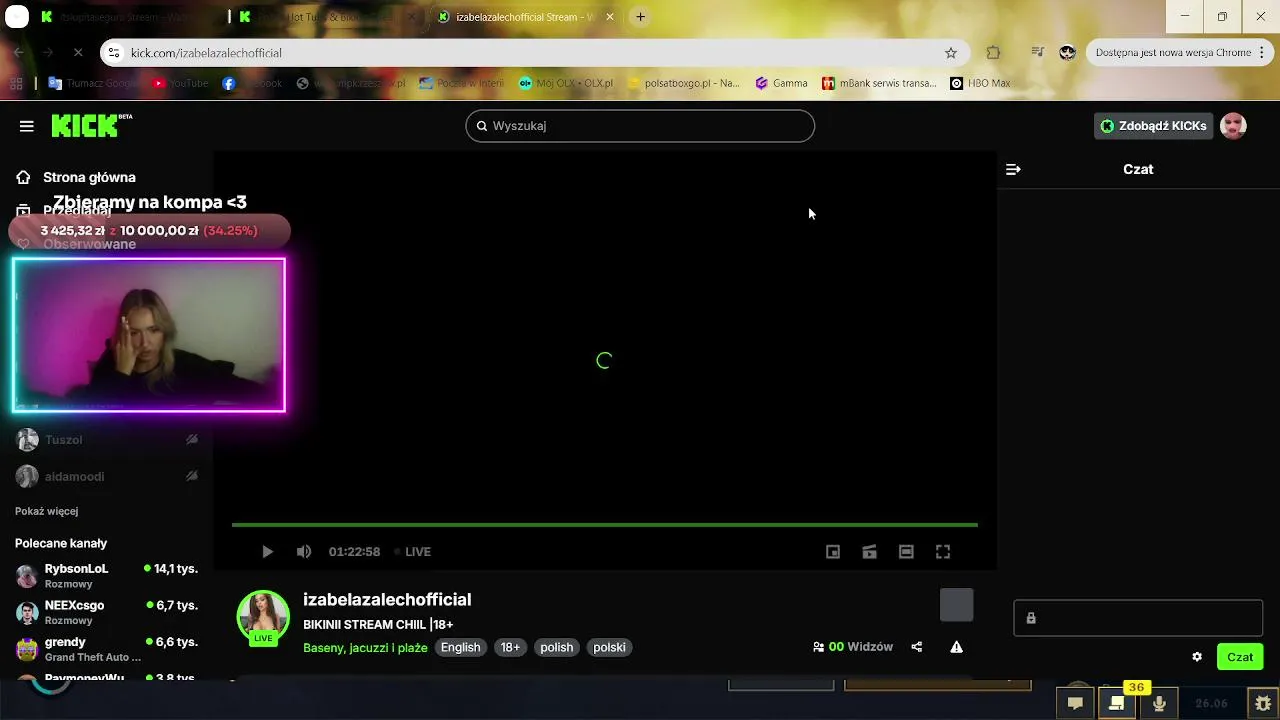This screenshot has height=720, width=1280.
Task: Click the chat bubble icon in bottom bar
Action: click(1075, 703)
